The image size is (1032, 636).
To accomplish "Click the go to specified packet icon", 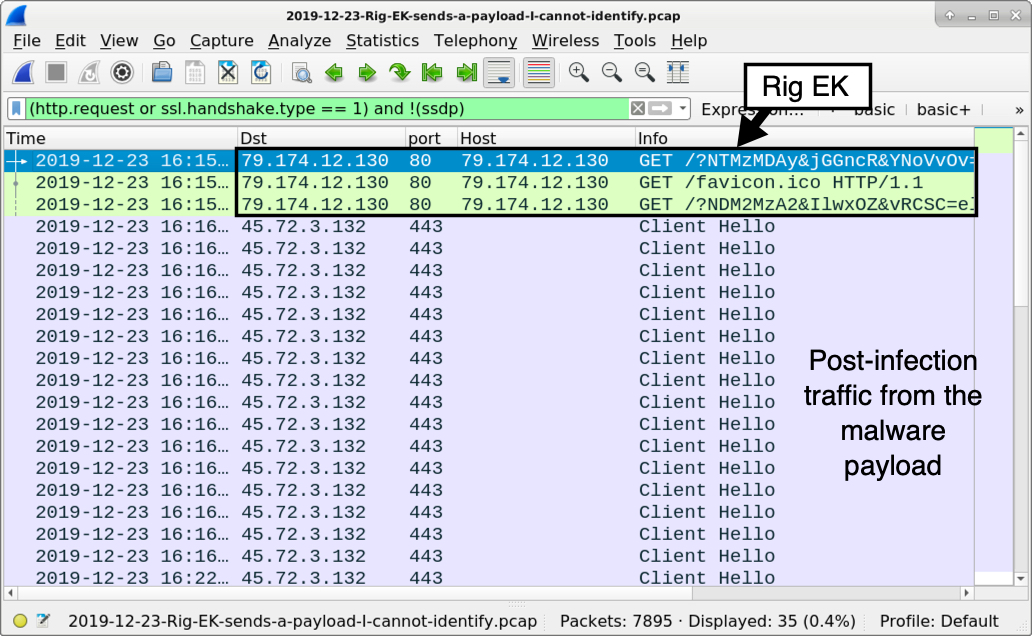I will click(x=400, y=72).
